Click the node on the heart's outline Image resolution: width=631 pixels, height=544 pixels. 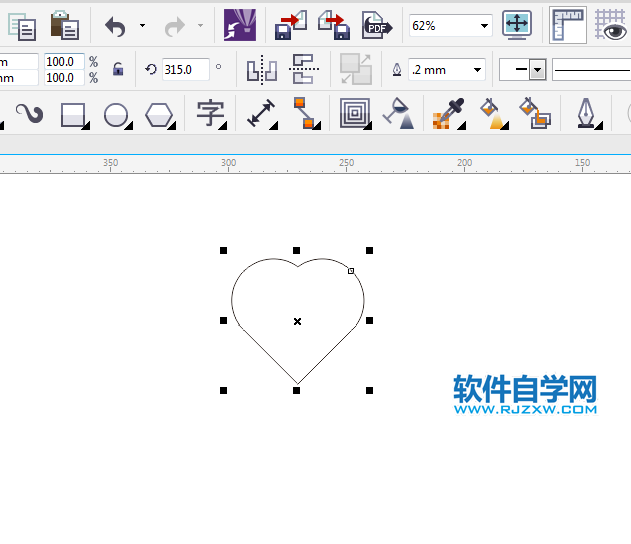click(x=351, y=271)
